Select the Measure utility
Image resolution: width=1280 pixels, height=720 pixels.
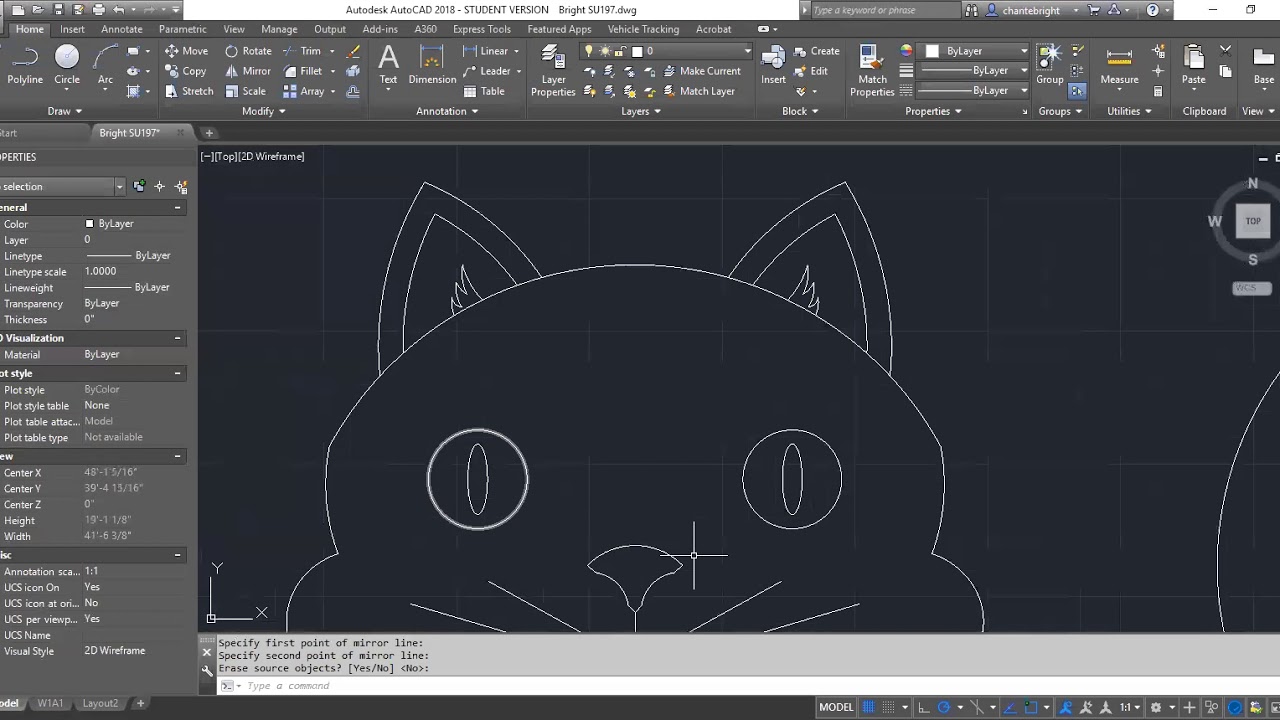click(x=1119, y=65)
